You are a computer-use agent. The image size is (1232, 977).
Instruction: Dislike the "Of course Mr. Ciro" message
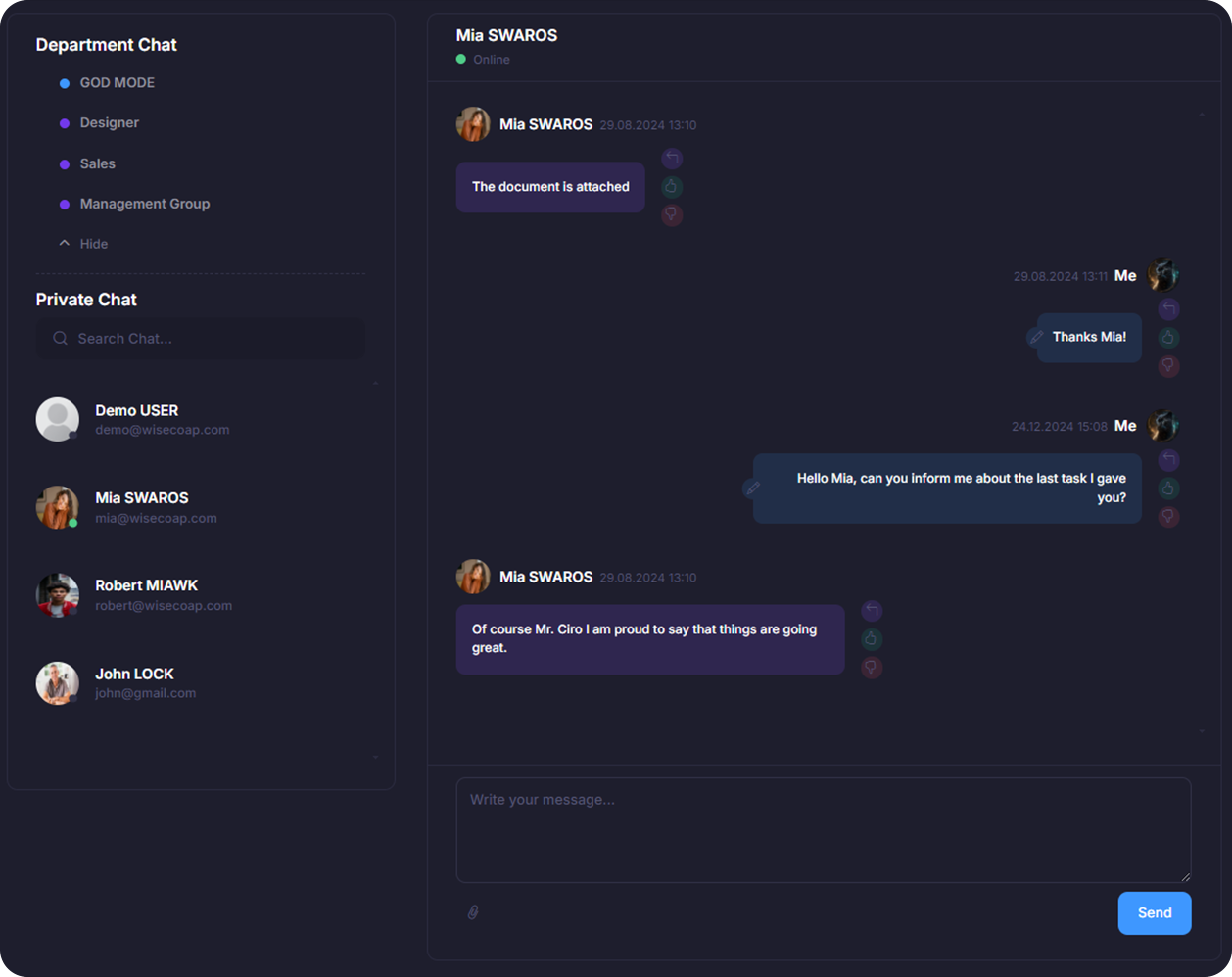[x=872, y=668]
